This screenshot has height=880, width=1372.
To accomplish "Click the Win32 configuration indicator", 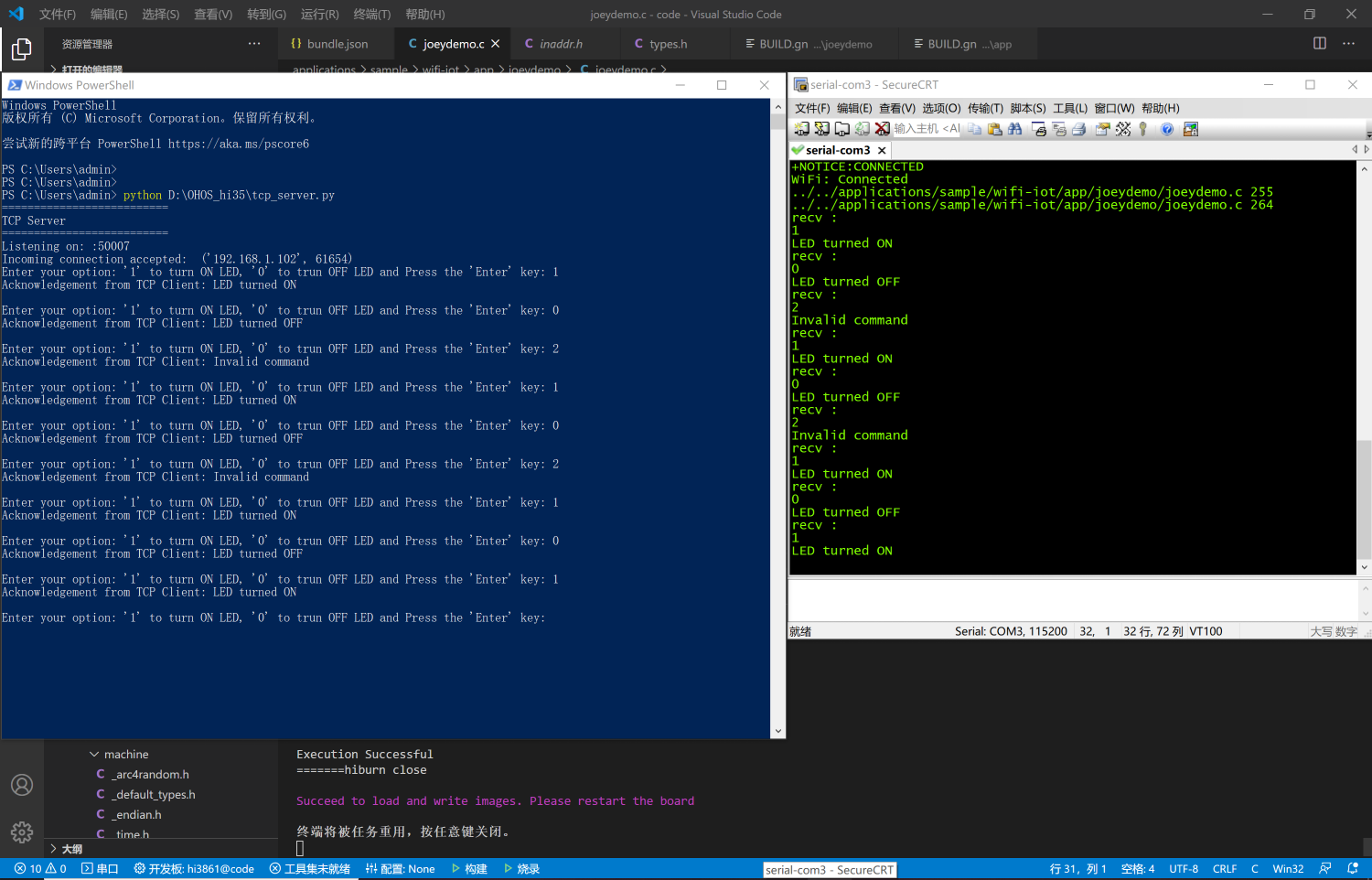I will (1288, 869).
